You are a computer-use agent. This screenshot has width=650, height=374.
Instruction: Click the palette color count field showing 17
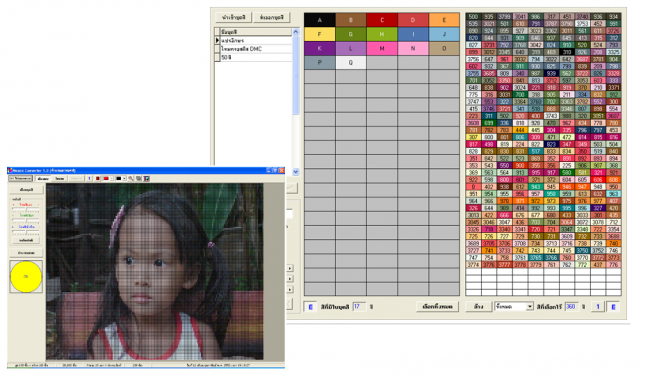[x=359, y=306]
